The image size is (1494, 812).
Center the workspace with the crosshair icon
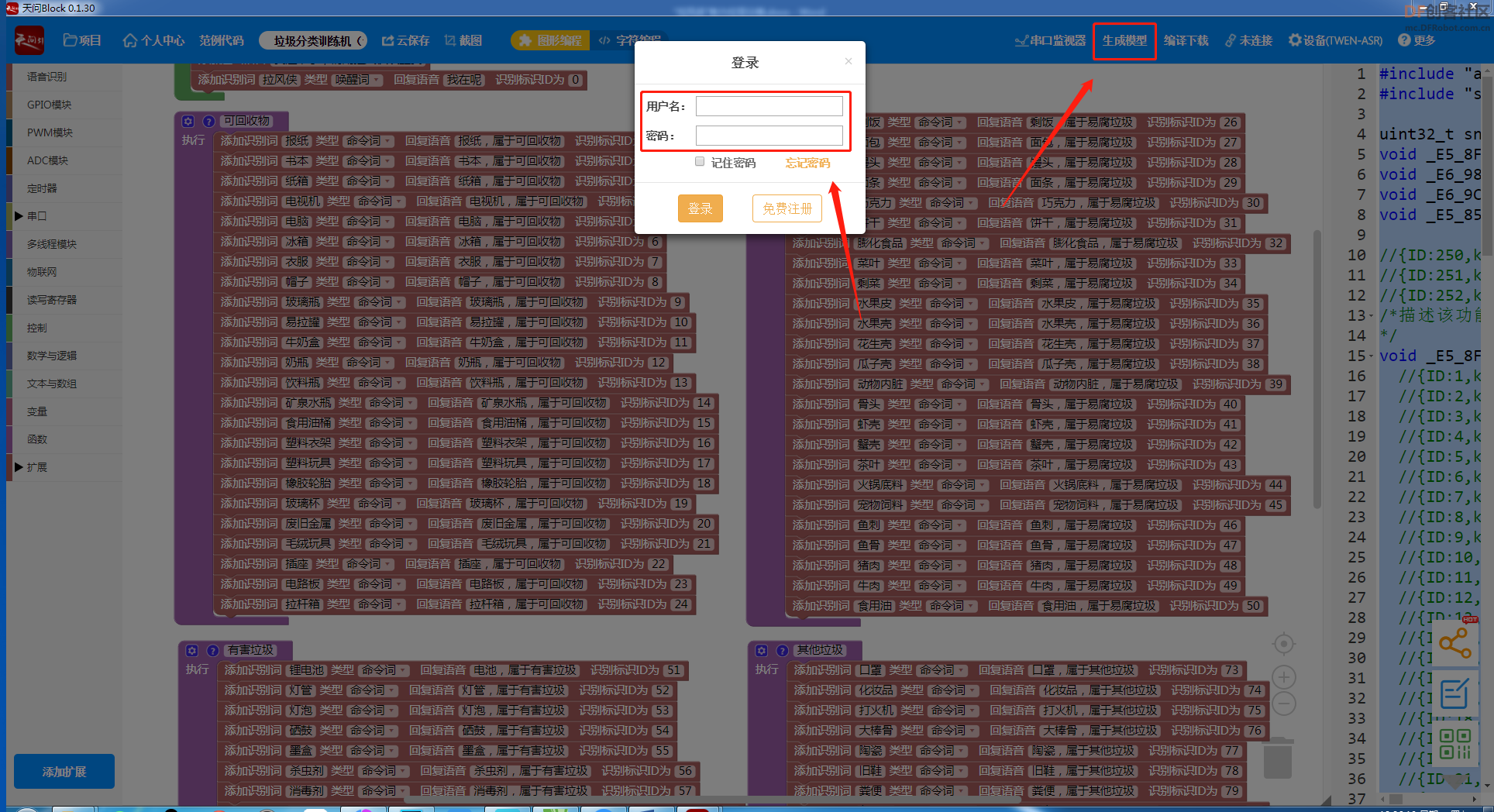tap(1284, 644)
